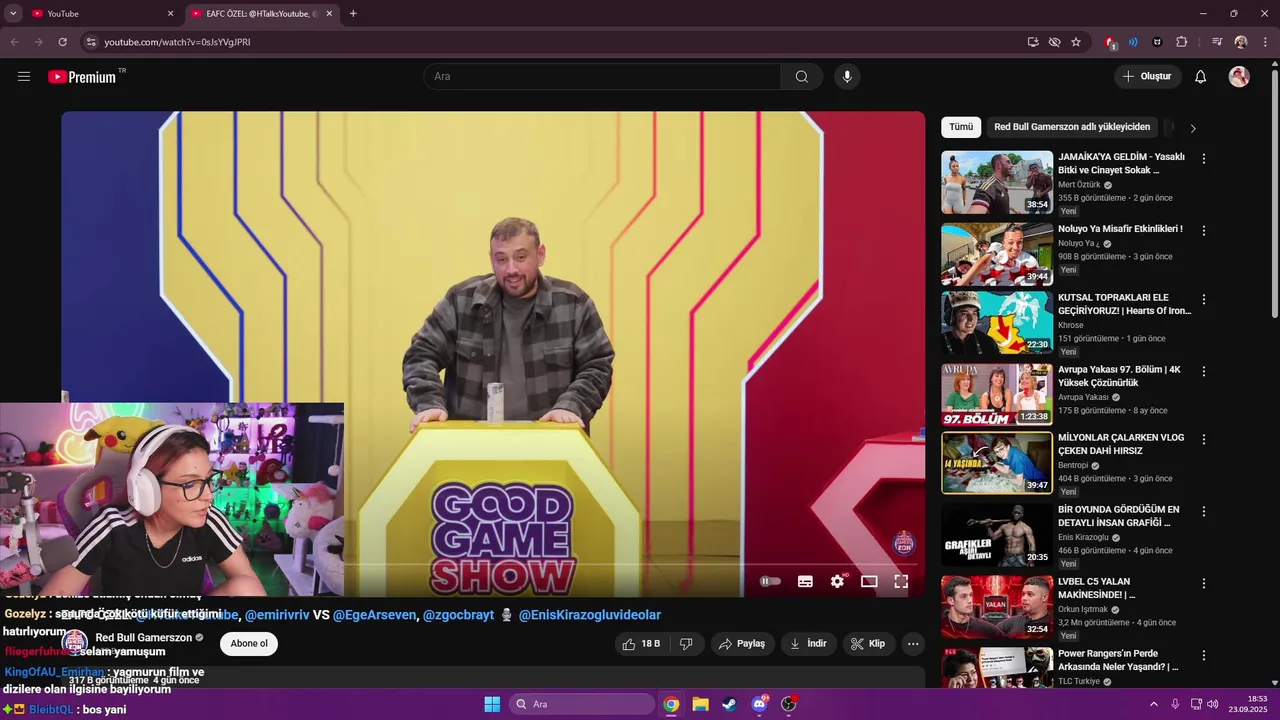Open more actions below the video

tap(913, 644)
